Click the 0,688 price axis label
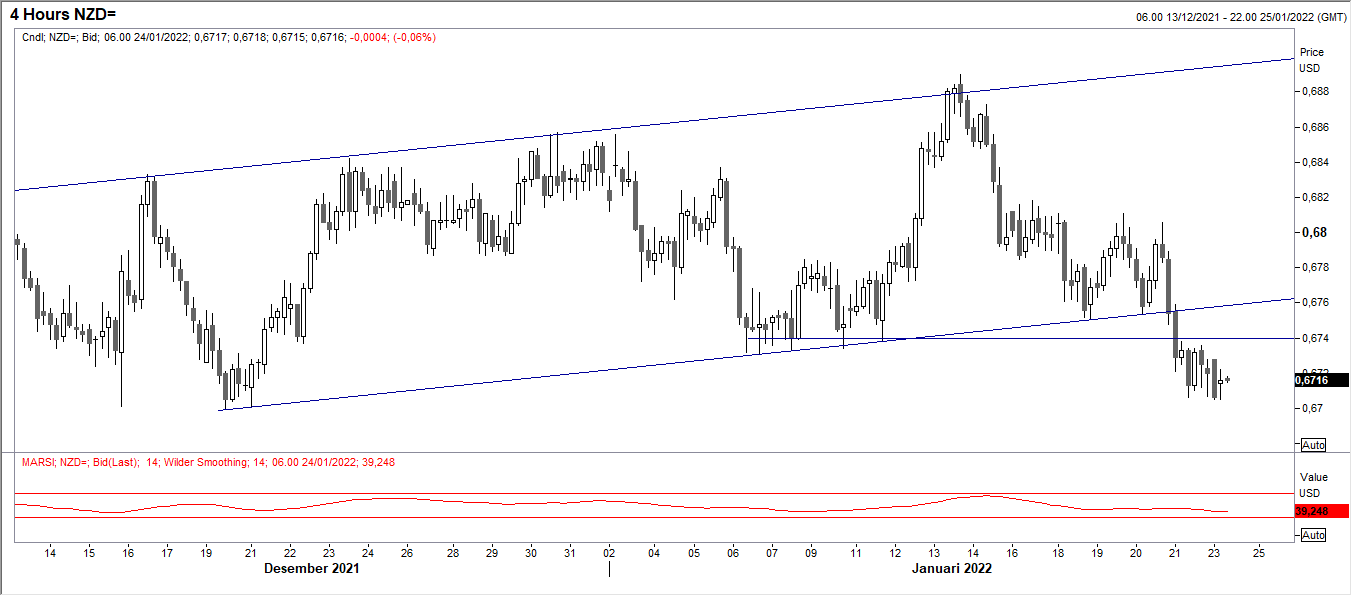The width and height of the screenshot is (1352, 596). [x=1314, y=92]
